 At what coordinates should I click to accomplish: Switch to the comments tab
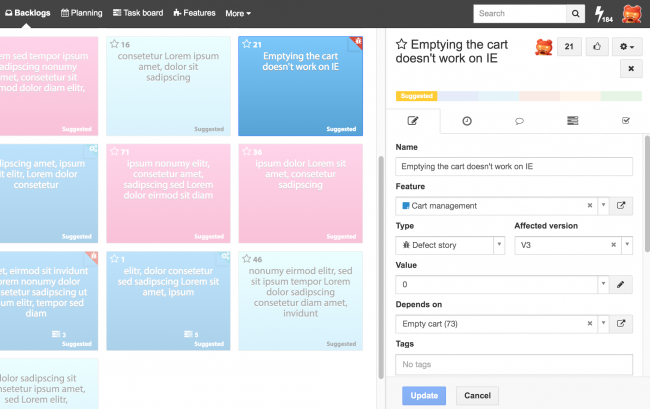click(519, 121)
